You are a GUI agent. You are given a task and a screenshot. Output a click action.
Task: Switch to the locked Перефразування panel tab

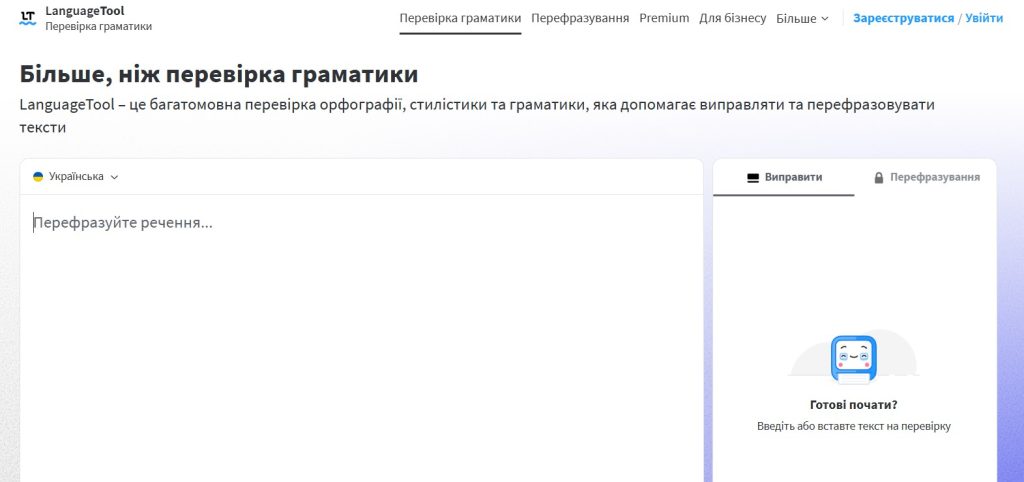[x=926, y=177]
